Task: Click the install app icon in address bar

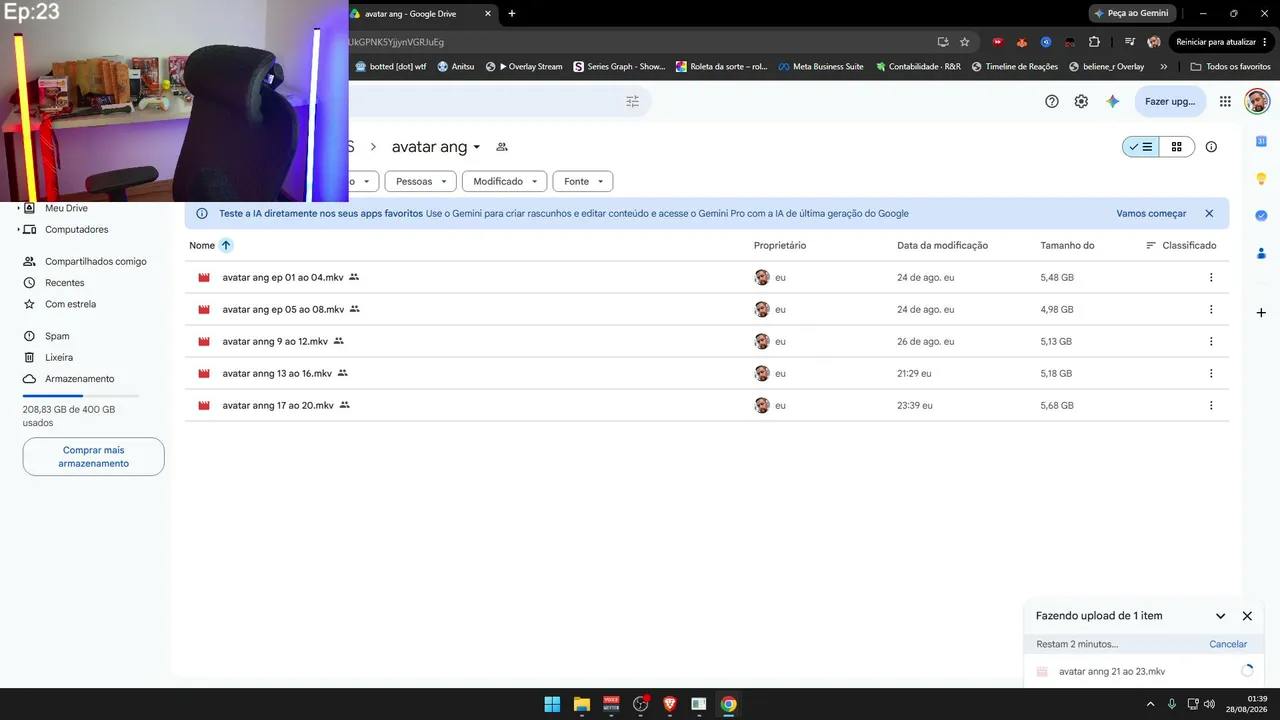Action: (x=943, y=42)
